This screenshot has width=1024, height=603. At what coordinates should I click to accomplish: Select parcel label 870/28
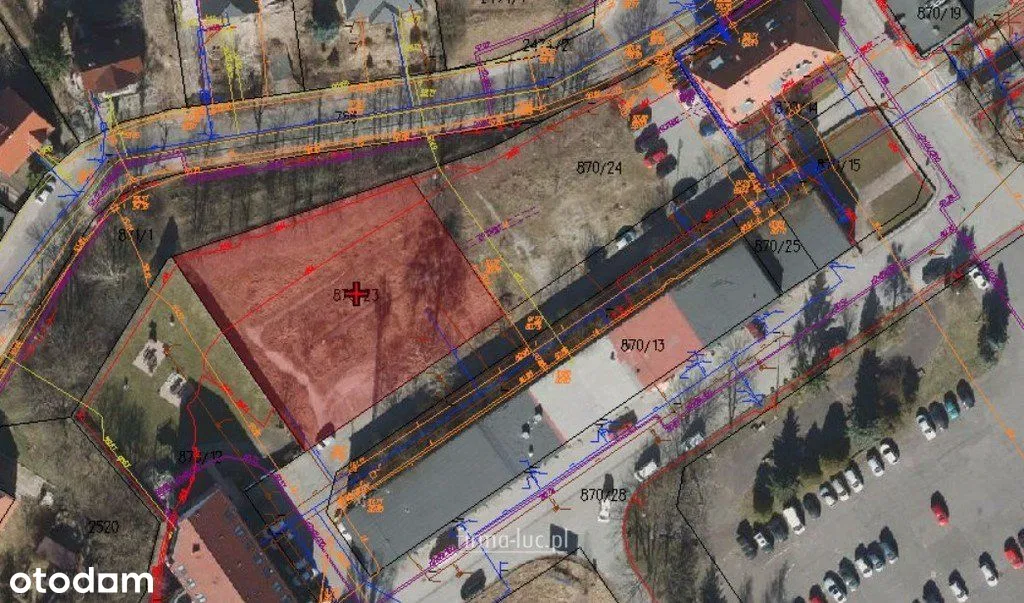(603, 495)
